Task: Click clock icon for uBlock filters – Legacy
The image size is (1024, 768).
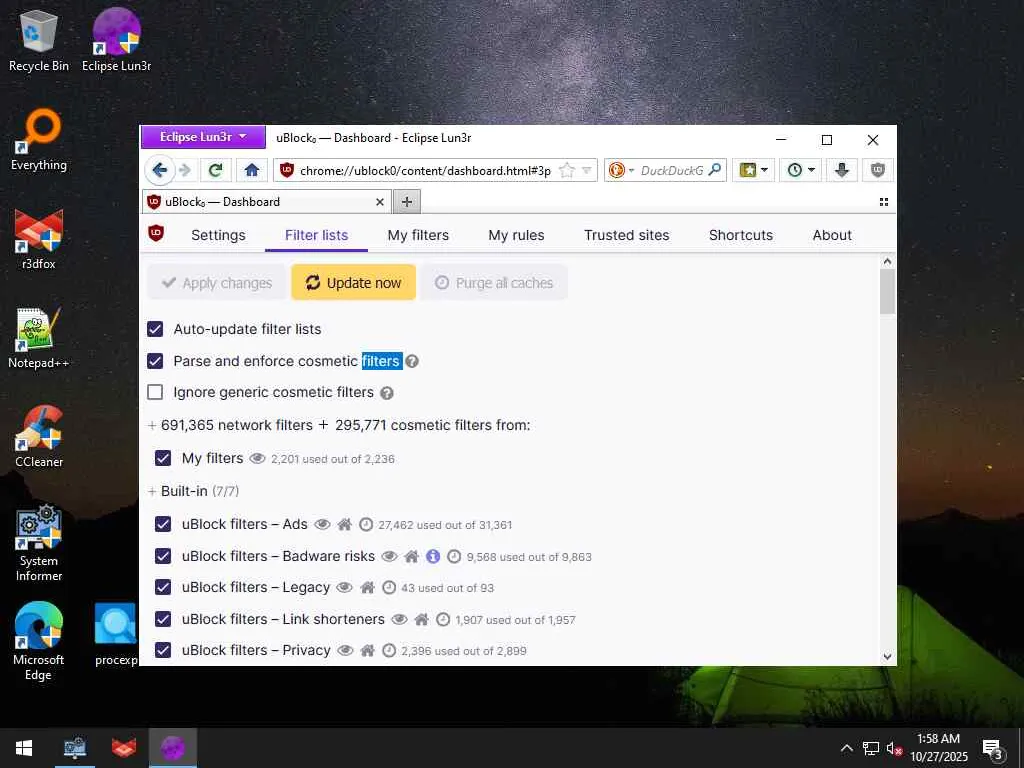Action: coord(389,587)
